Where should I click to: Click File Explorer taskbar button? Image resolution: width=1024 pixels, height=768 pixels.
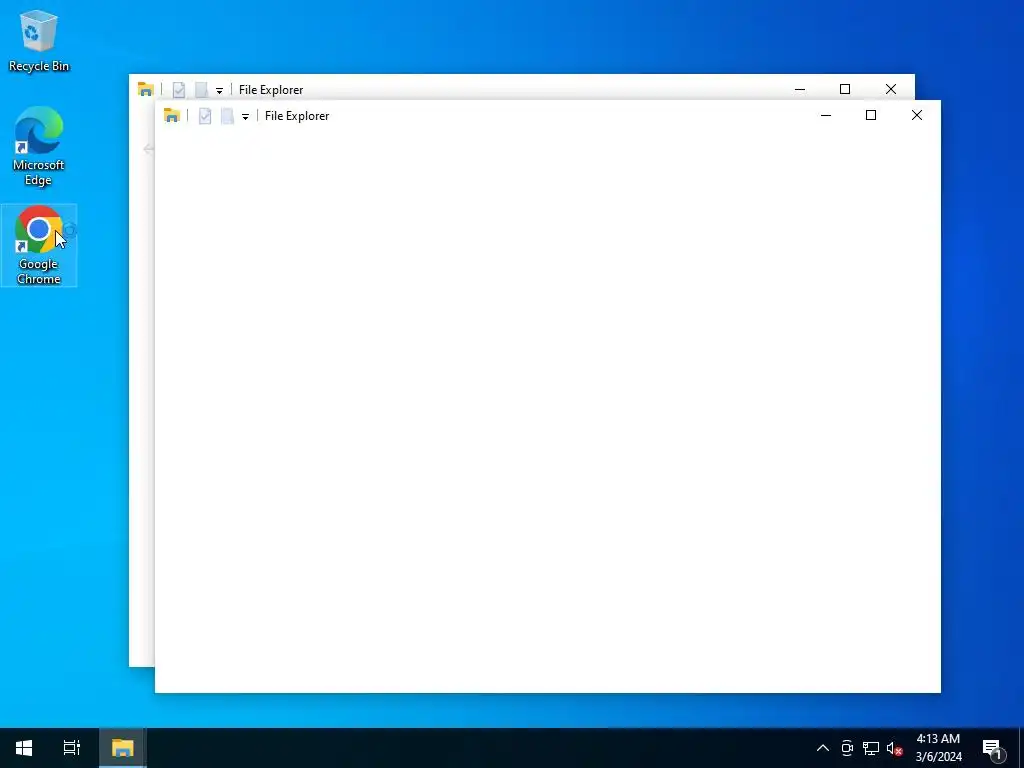pyautogui.click(x=122, y=748)
